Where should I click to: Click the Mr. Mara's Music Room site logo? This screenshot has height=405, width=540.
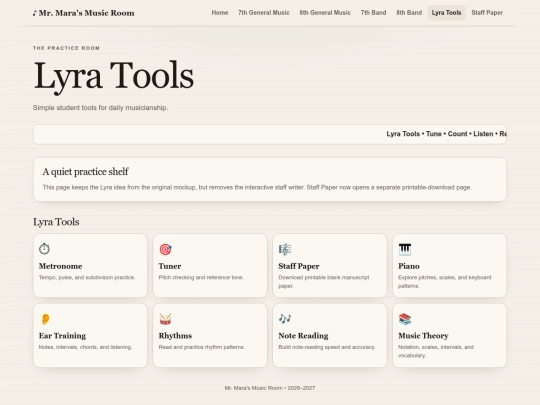tap(83, 13)
